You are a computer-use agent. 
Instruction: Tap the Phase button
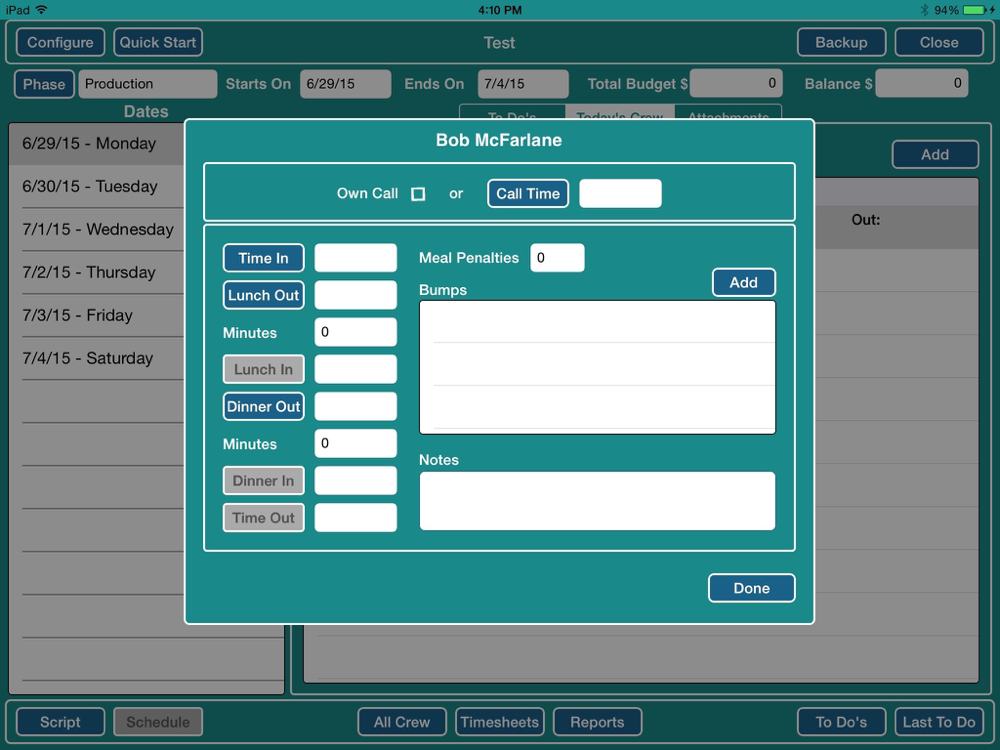coord(44,84)
